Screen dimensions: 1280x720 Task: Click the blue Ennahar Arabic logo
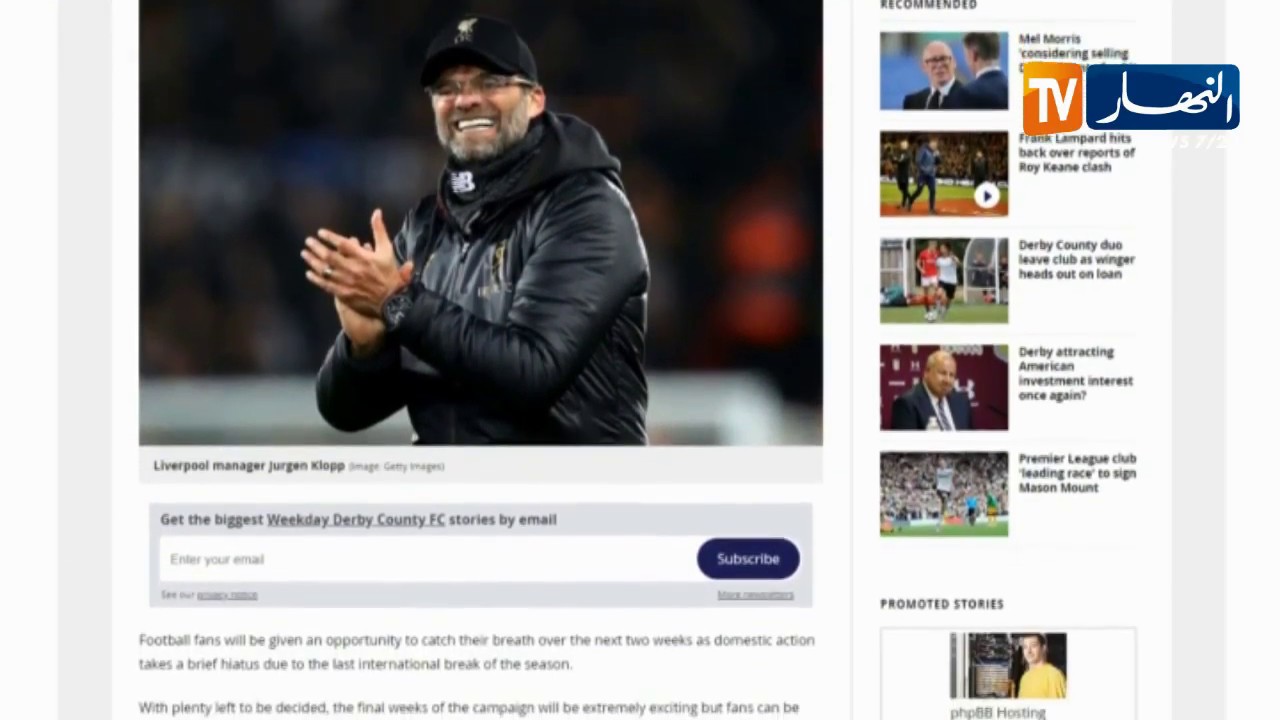(1163, 98)
